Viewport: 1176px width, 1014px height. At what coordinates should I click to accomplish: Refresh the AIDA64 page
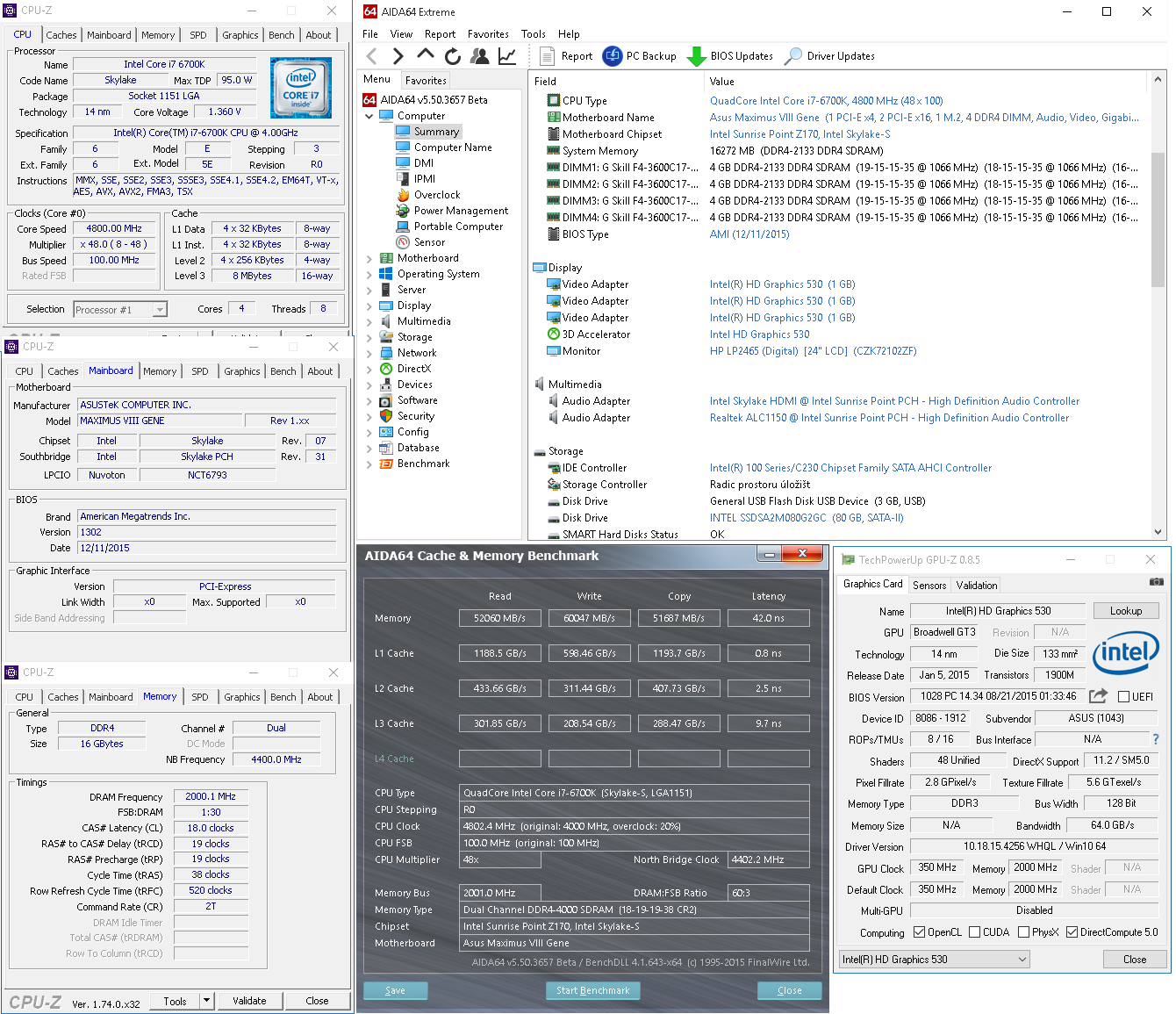click(453, 56)
